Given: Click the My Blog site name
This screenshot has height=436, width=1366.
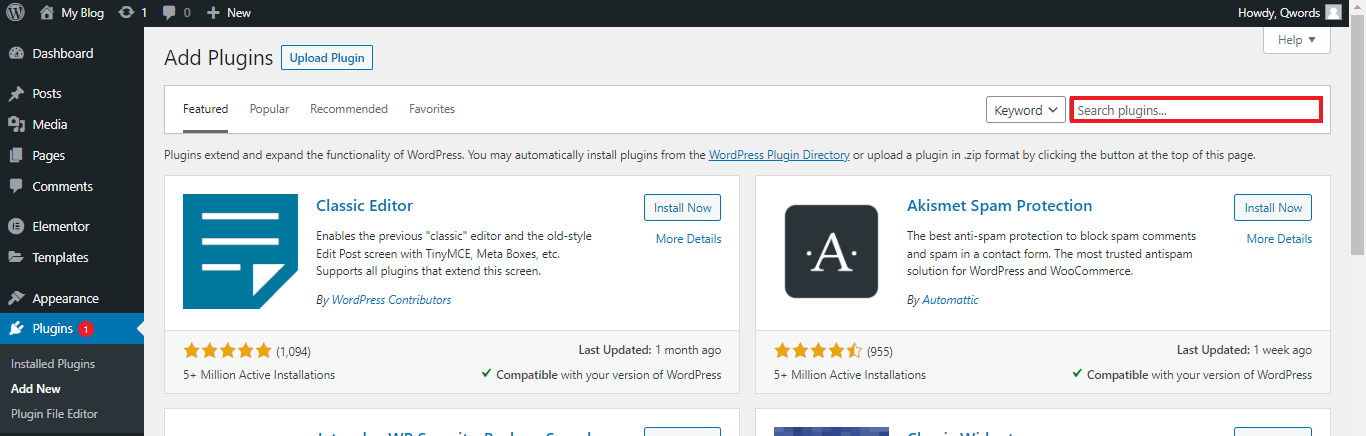Looking at the screenshot, I should [84, 12].
